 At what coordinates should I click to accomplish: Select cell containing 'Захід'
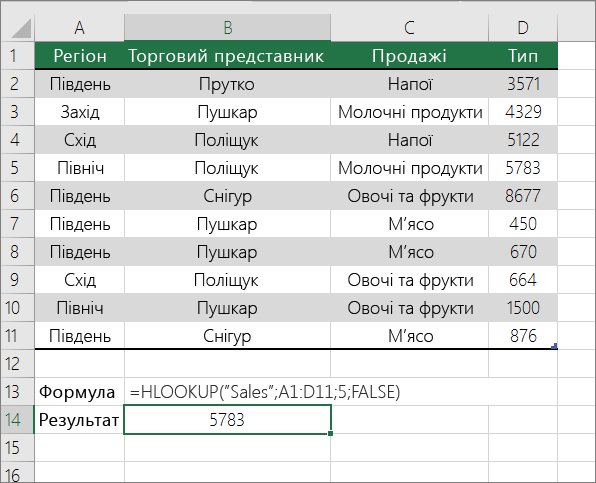tap(79, 112)
